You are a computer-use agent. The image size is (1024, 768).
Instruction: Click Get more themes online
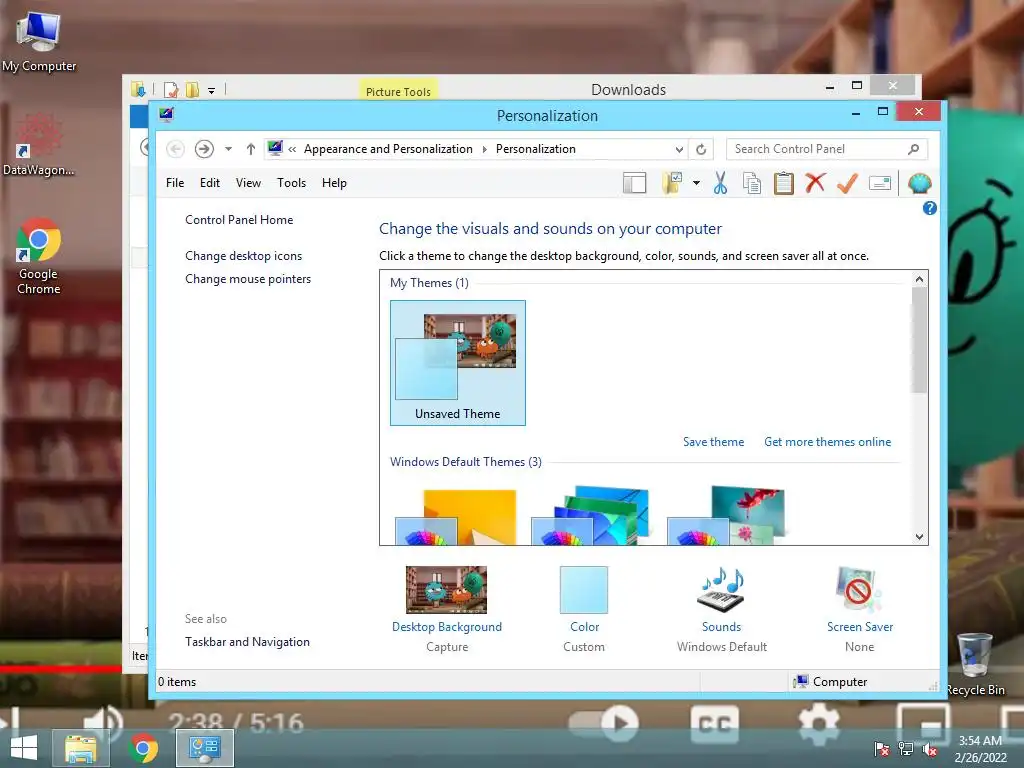point(827,442)
